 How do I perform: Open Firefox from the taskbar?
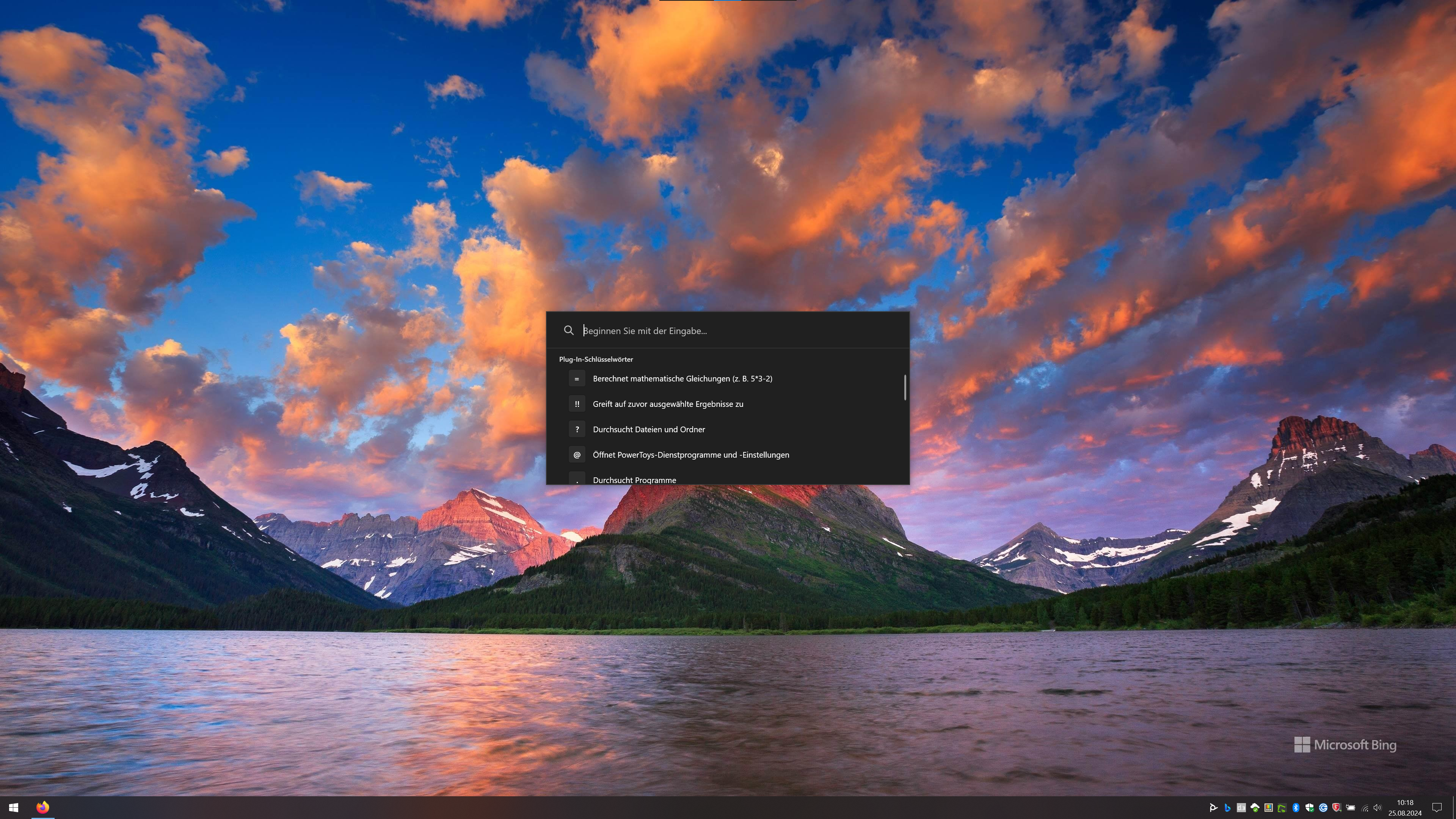point(42,807)
